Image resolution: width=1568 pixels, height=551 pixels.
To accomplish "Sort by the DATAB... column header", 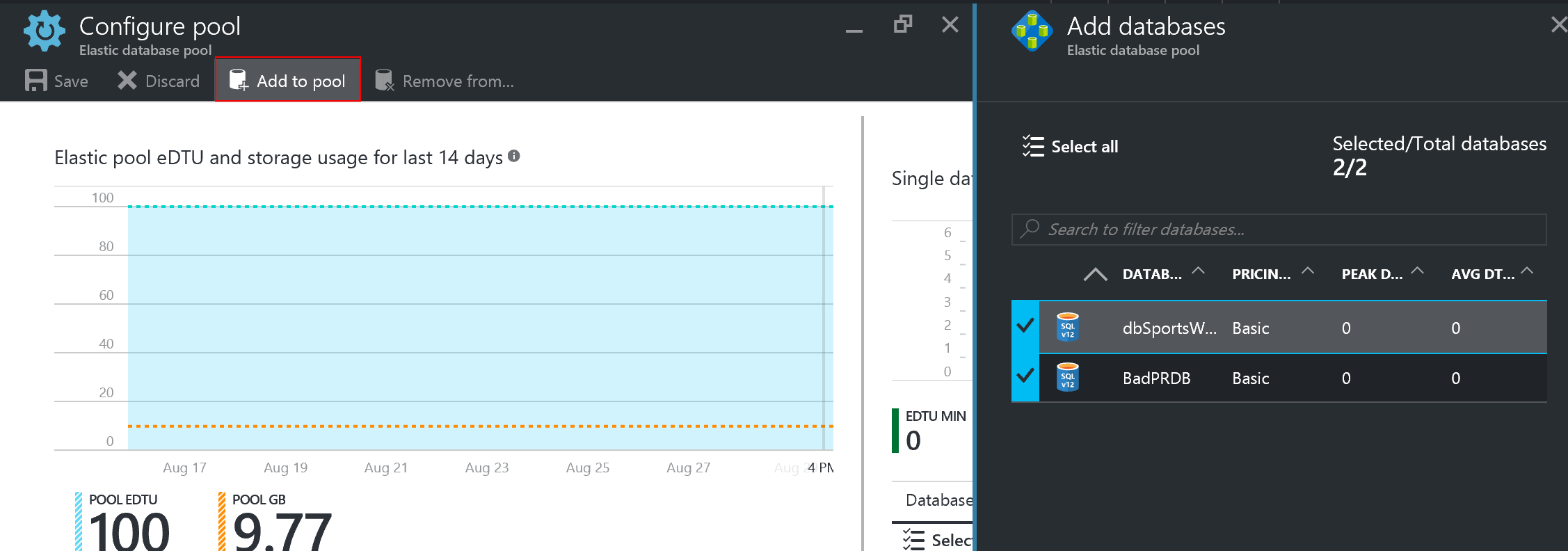I will pos(1152,274).
